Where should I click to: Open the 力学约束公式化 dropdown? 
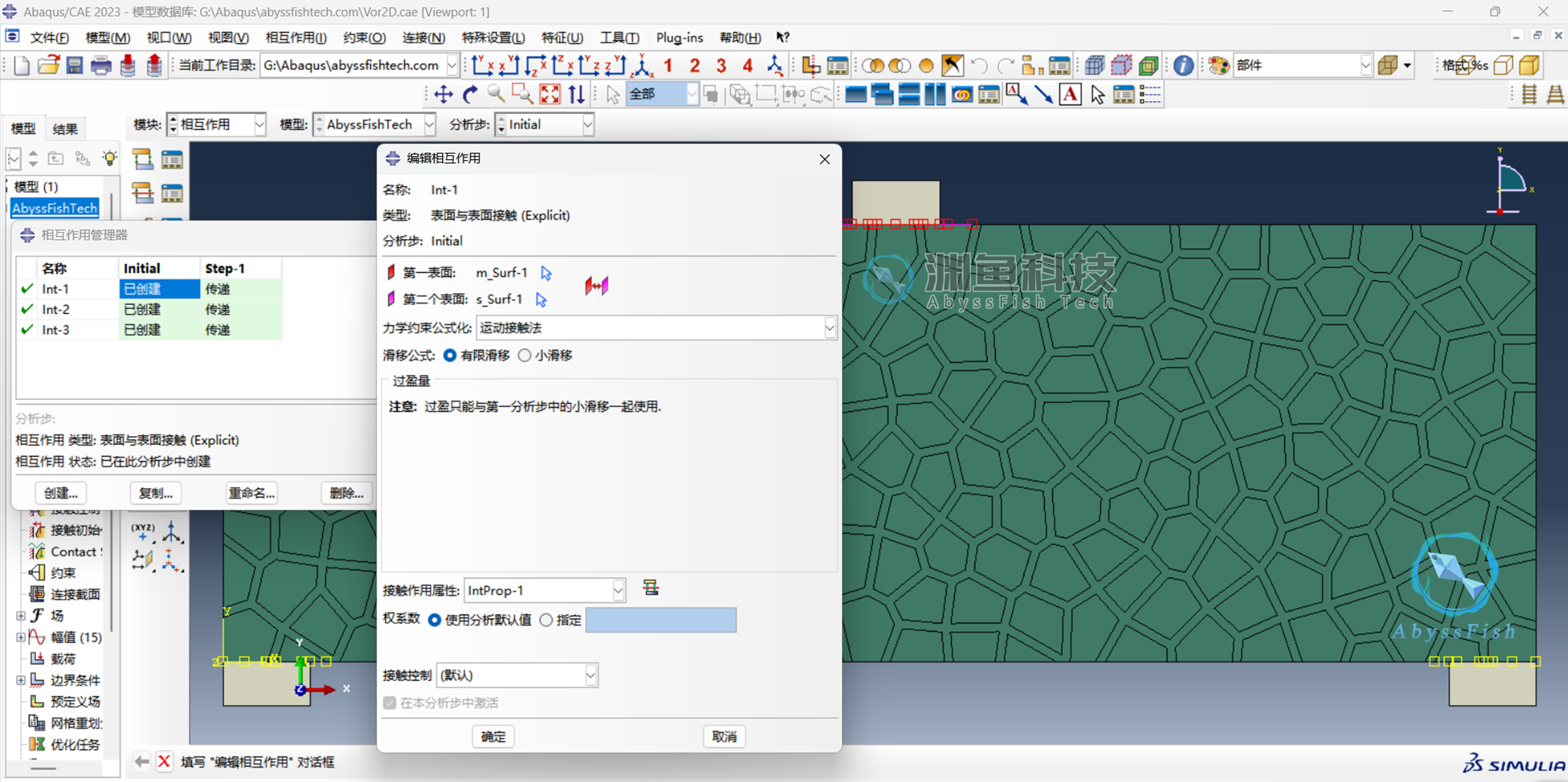tap(829, 328)
